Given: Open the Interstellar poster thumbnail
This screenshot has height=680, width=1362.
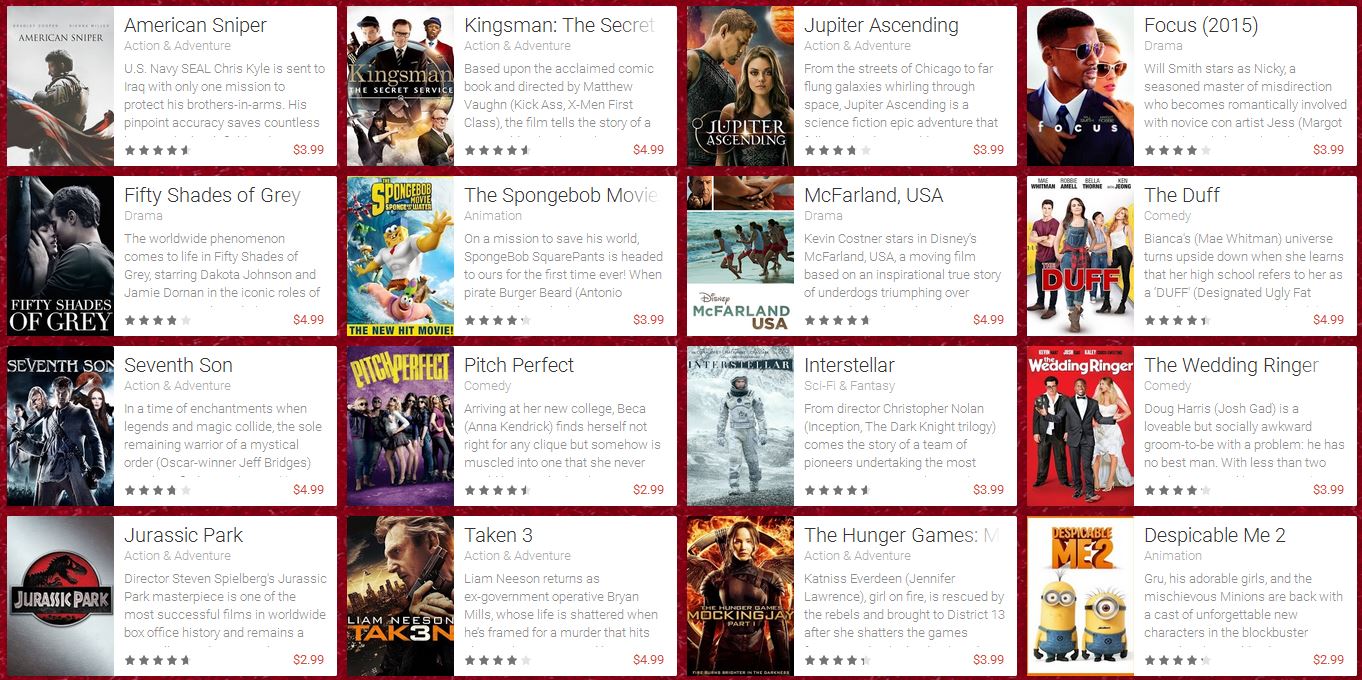Looking at the screenshot, I should coord(740,426).
